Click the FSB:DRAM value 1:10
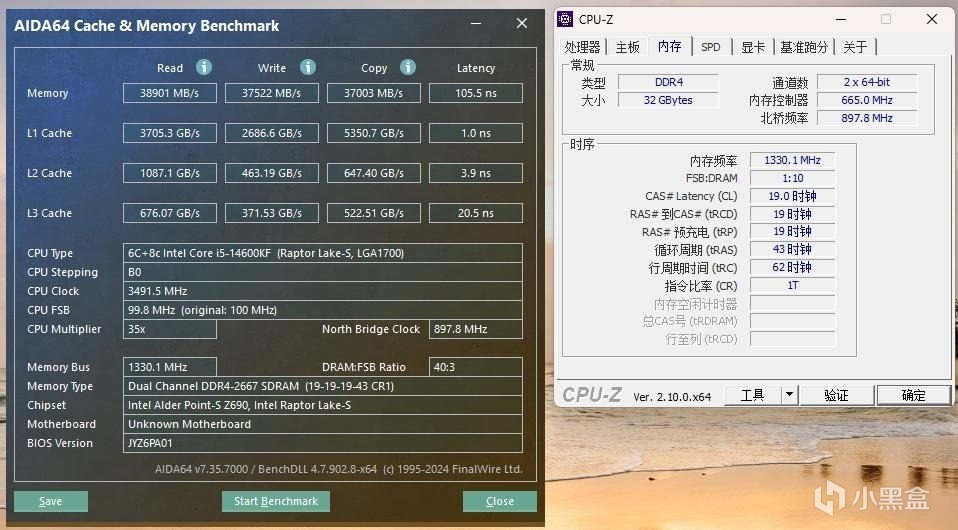 792,178
